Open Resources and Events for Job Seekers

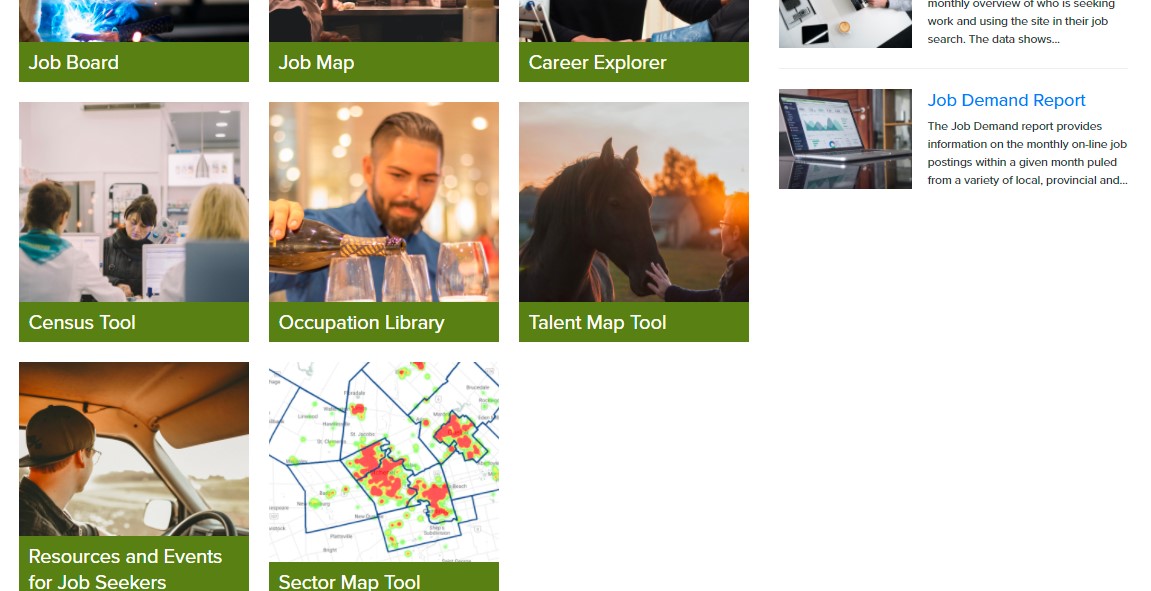[x=134, y=564]
